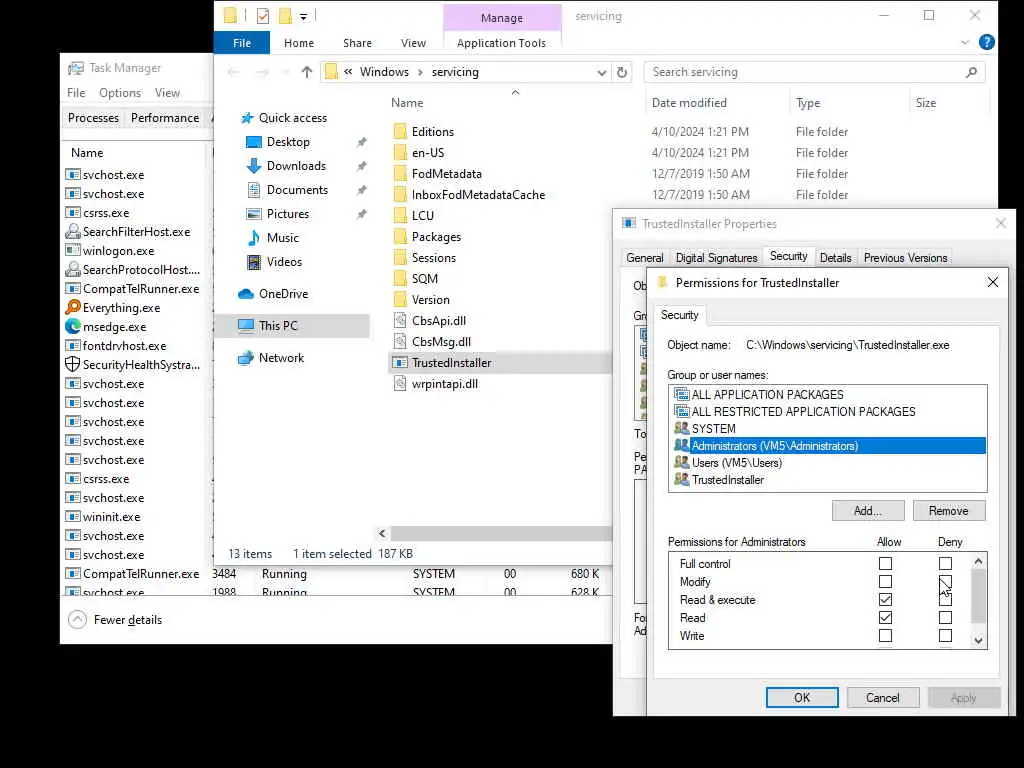Click Cancel in the Permissions dialog
1024x768 pixels.
pyautogui.click(x=883, y=697)
